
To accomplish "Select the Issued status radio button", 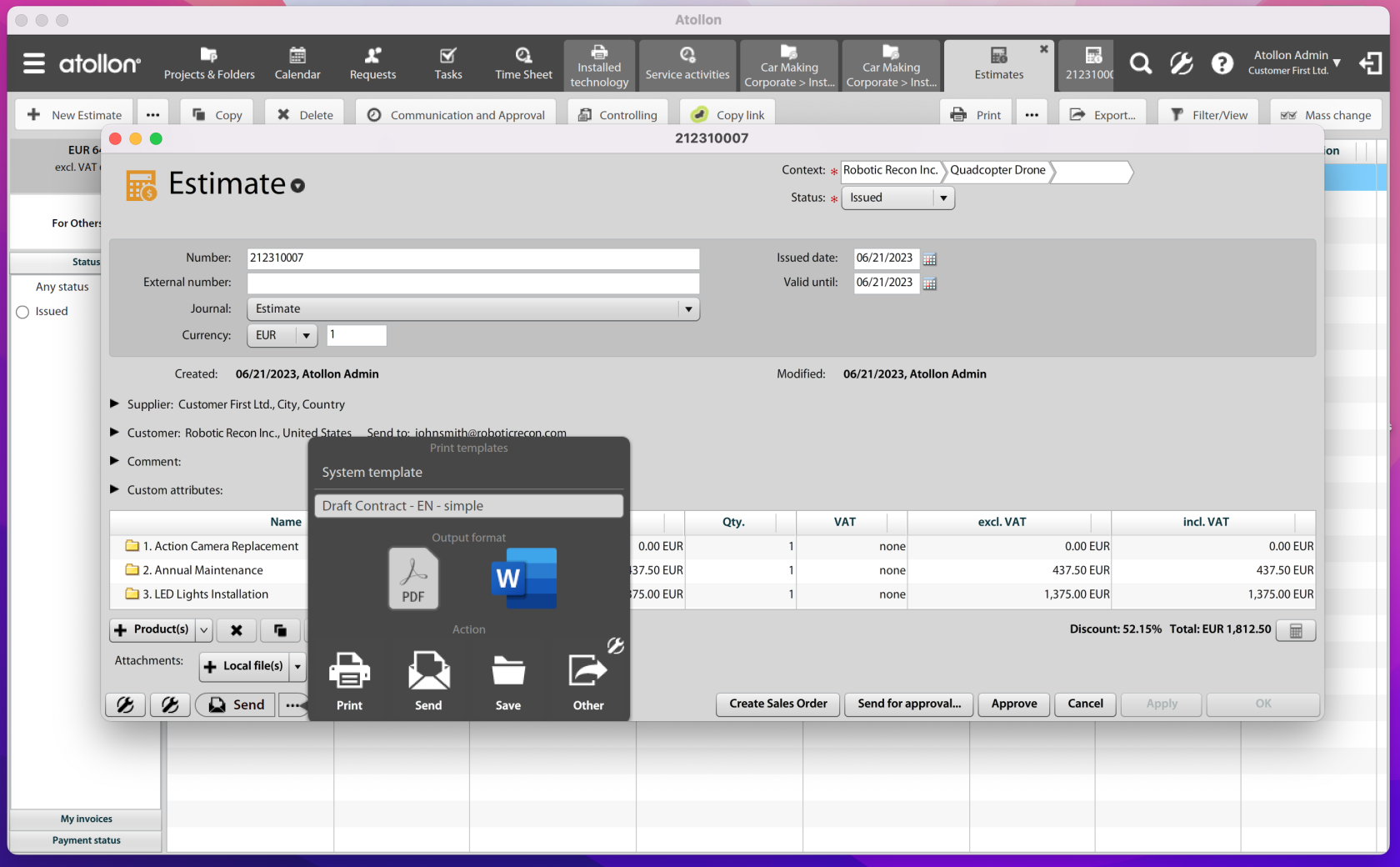I will [22, 312].
